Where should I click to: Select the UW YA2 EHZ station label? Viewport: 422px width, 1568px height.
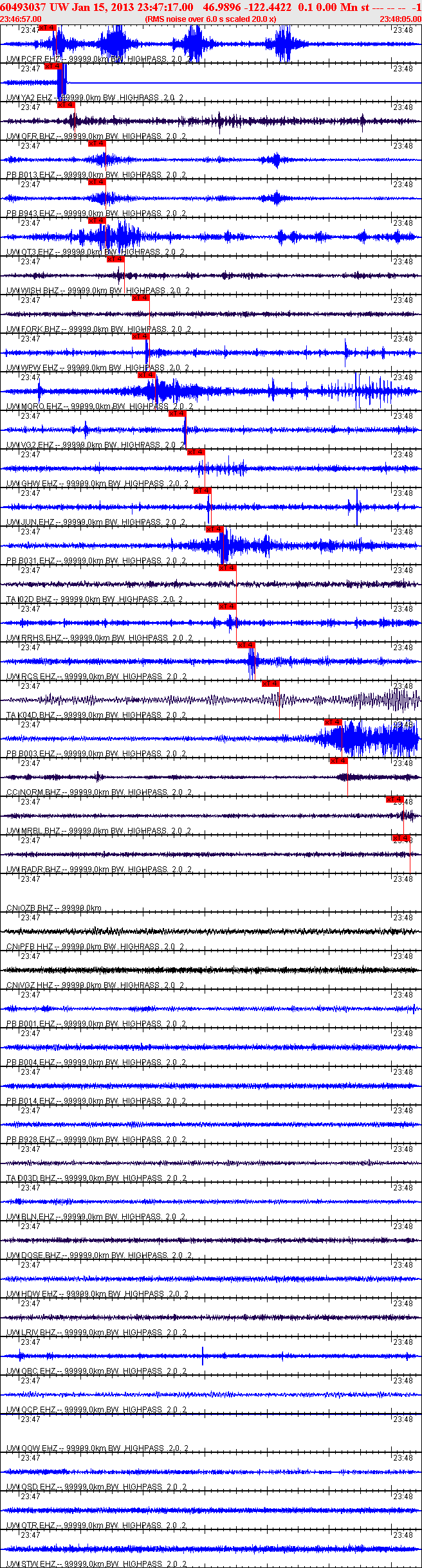click(30, 98)
